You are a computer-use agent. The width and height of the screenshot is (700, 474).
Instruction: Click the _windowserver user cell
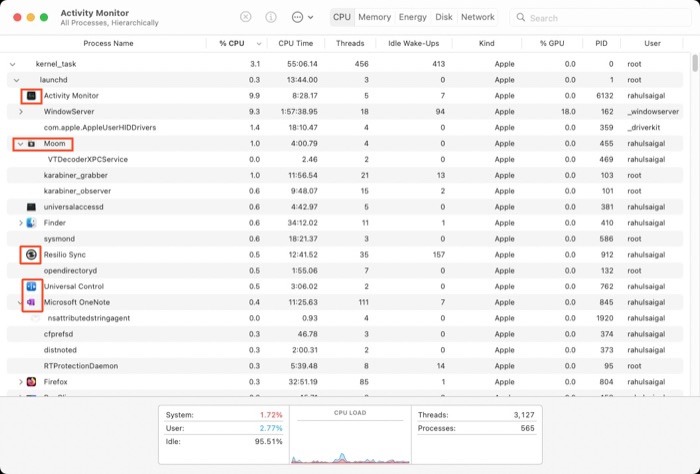tap(653, 112)
